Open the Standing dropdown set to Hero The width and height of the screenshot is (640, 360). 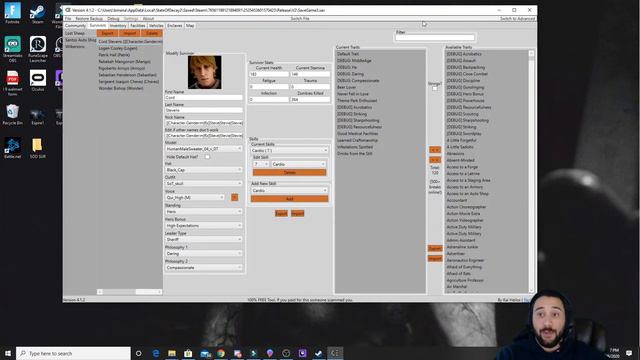203,212
